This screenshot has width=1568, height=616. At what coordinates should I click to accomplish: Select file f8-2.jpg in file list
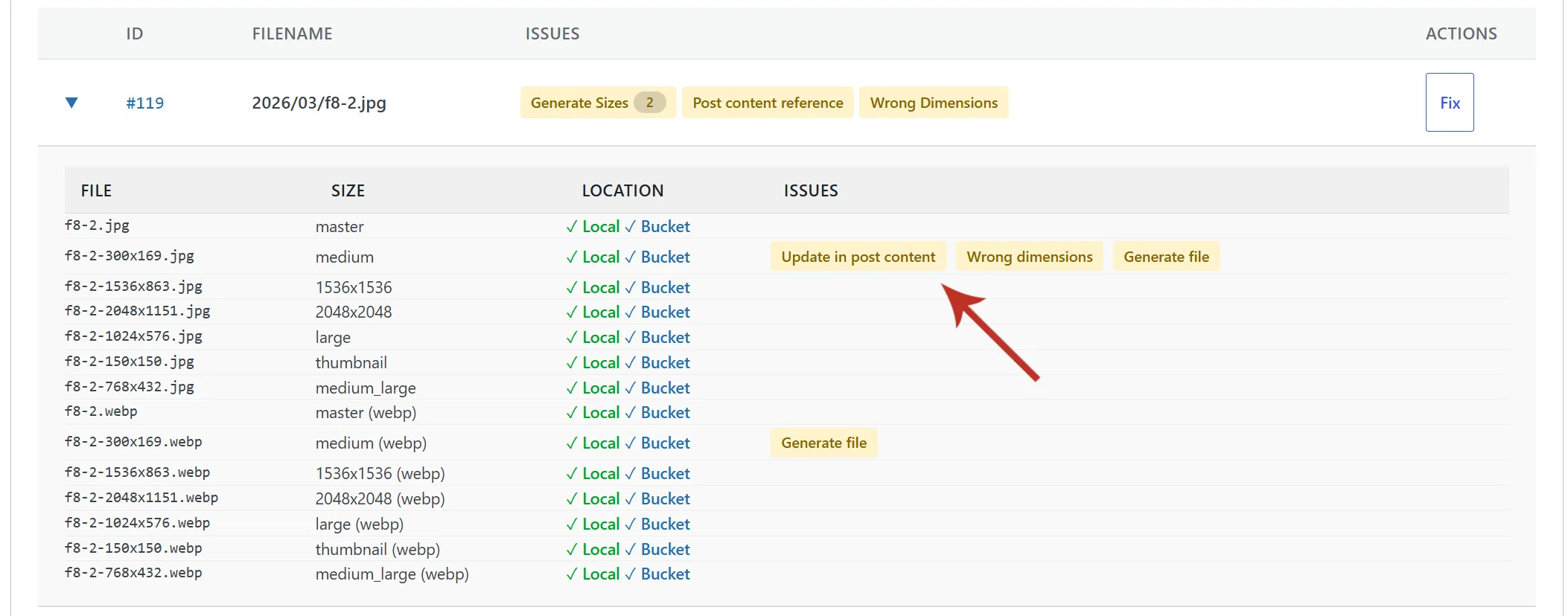click(x=97, y=225)
